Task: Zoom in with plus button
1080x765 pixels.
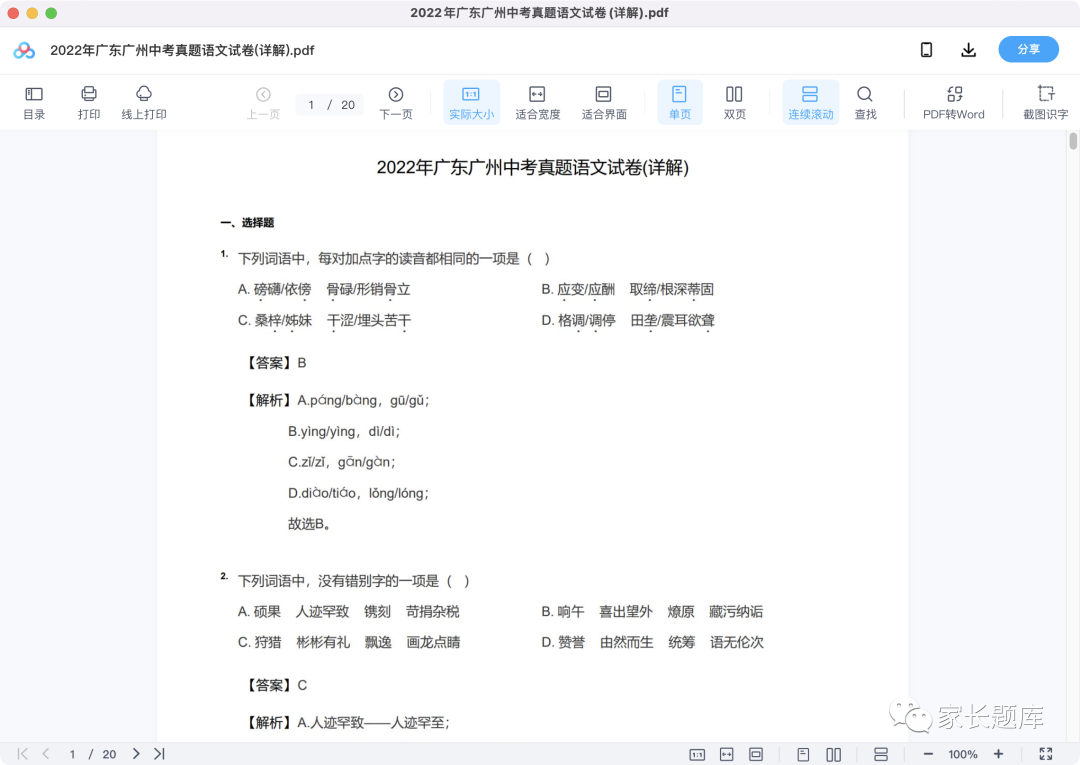Action: [x=998, y=755]
